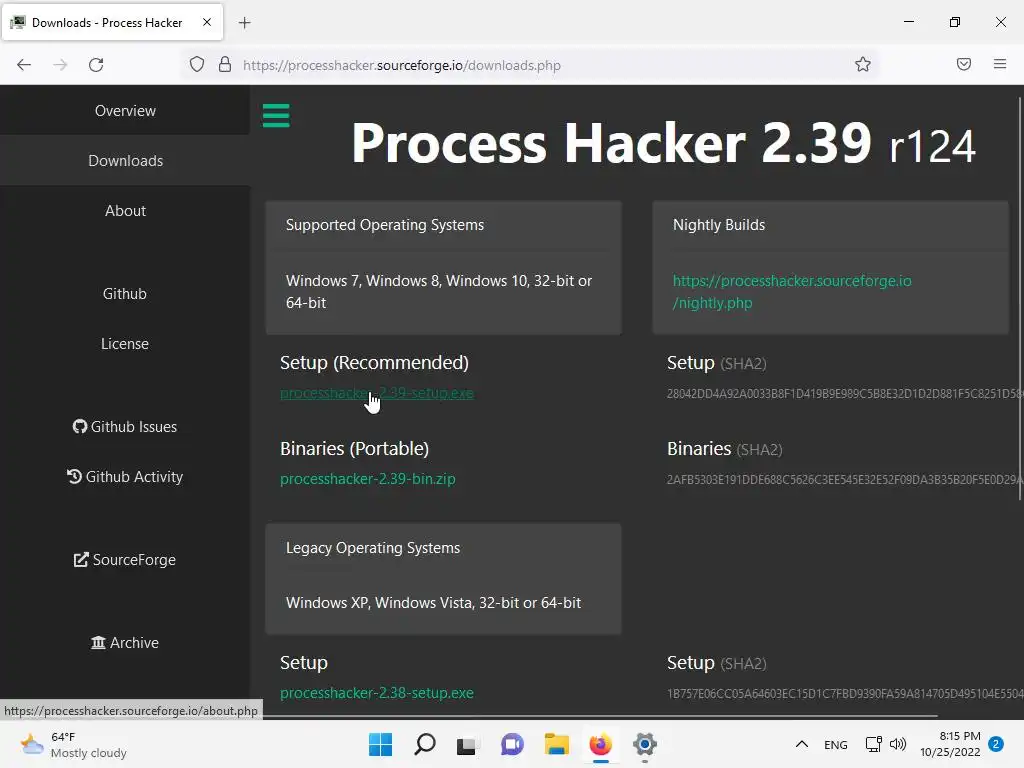Click the external link icon beside SourceForge
1024x768 pixels.
click(x=81, y=560)
